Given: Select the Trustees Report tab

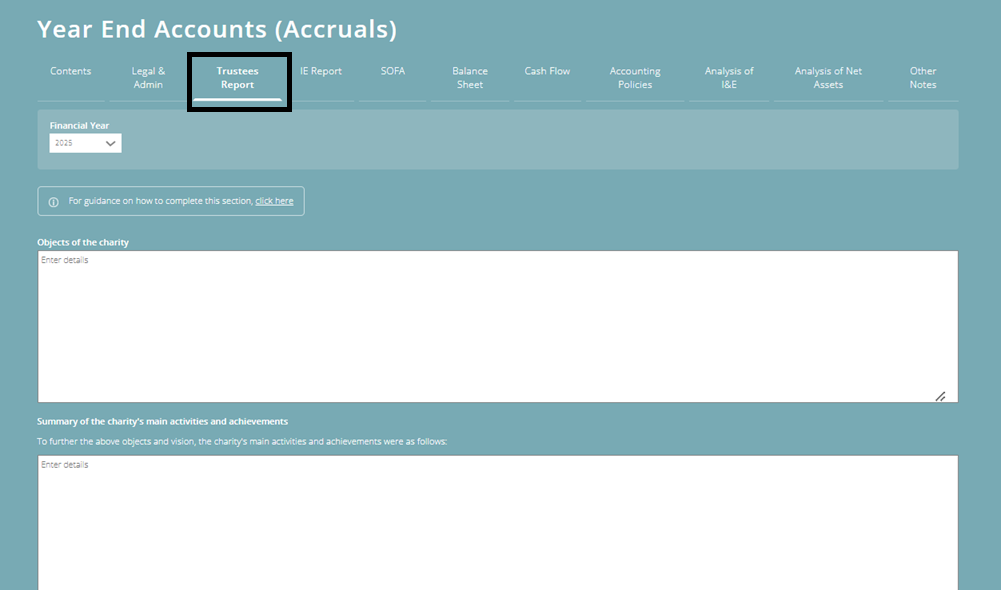Looking at the screenshot, I should [x=238, y=78].
